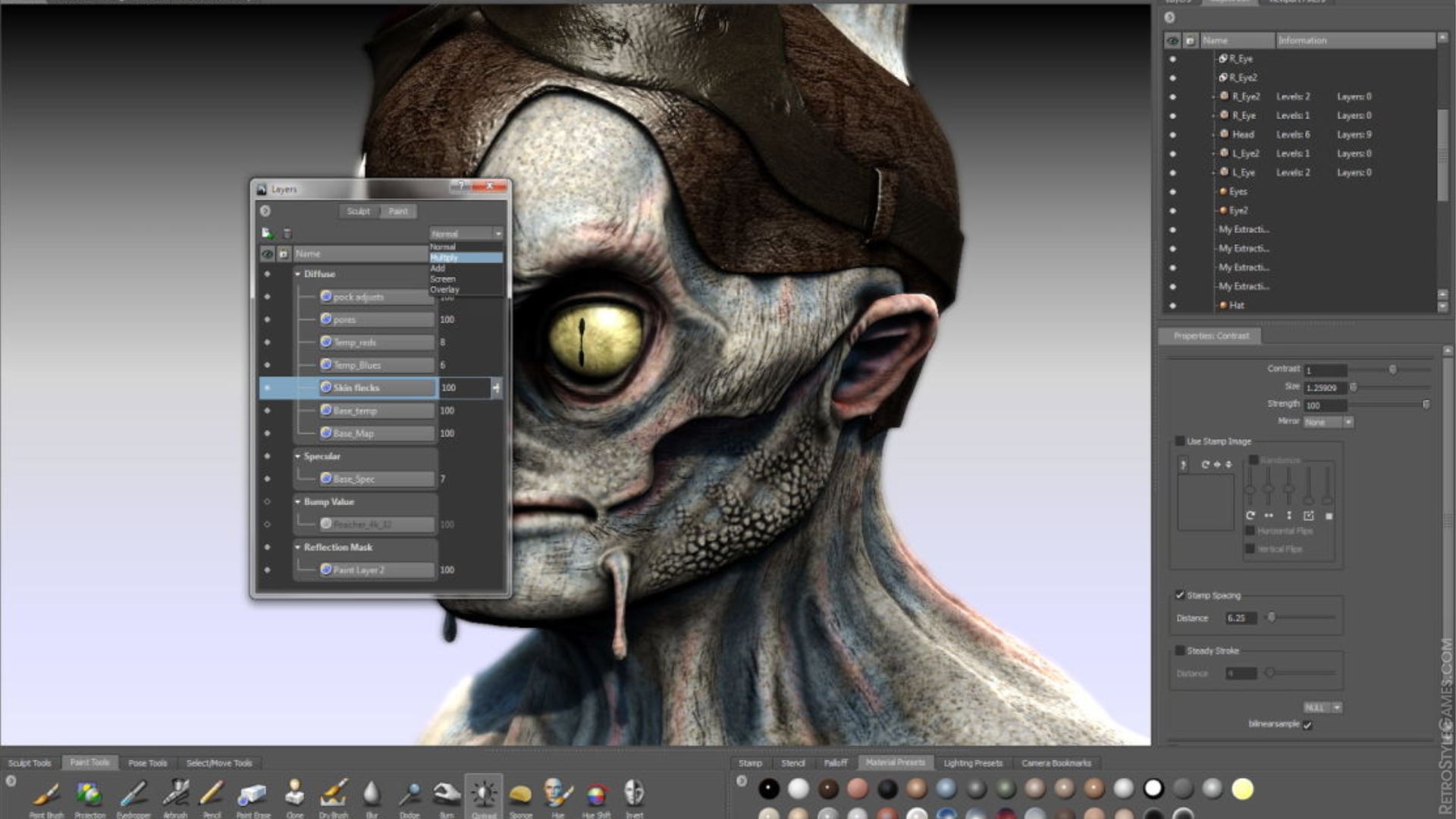Image resolution: width=1456 pixels, height=819 pixels.
Task: Choose the Hue Shift tool
Action: [x=596, y=794]
